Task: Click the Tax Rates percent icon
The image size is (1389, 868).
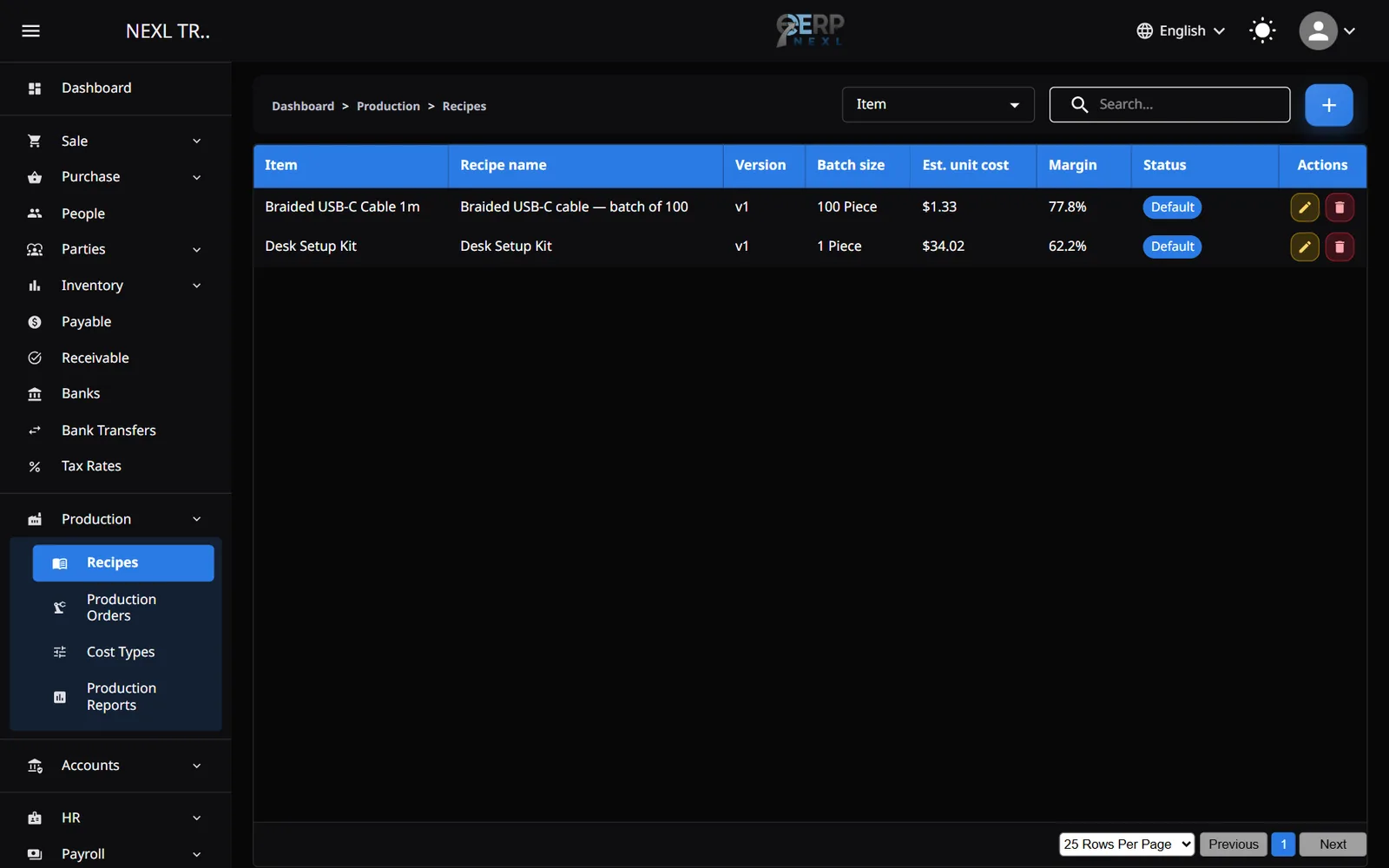Action: pyautogui.click(x=35, y=467)
